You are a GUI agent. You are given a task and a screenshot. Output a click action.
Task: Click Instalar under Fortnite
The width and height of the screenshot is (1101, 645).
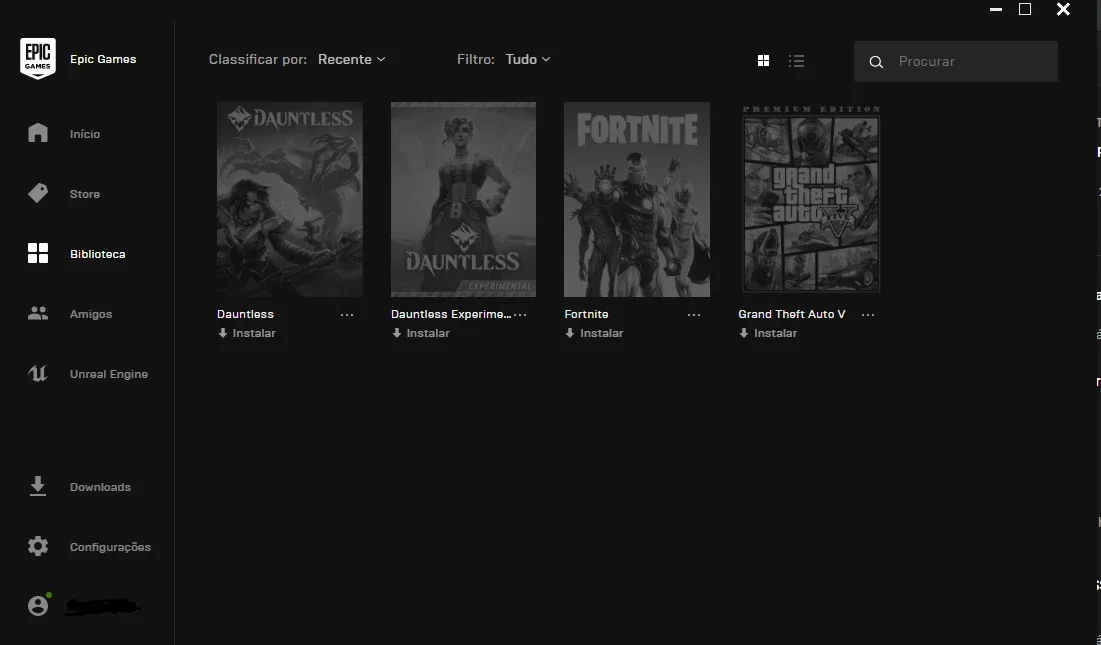tap(602, 333)
